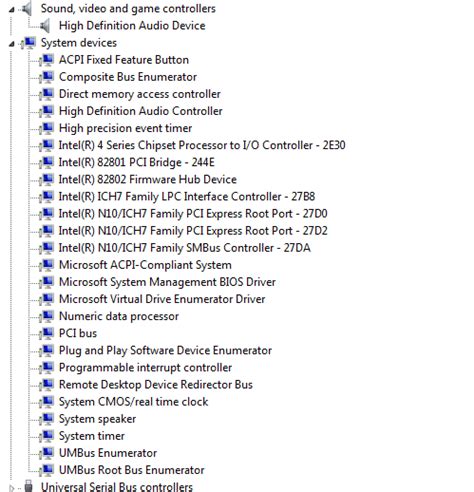Click the icon beside UMBus Enumerator
474x492 pixels.
46,453
